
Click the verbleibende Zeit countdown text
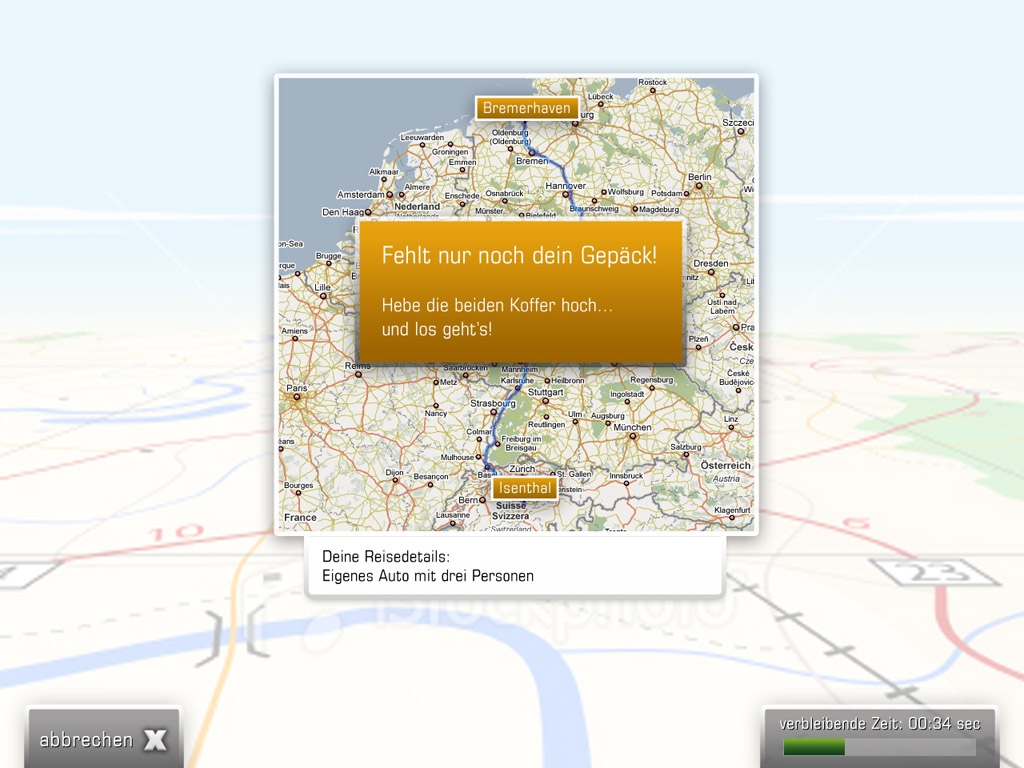click(879, 724)
